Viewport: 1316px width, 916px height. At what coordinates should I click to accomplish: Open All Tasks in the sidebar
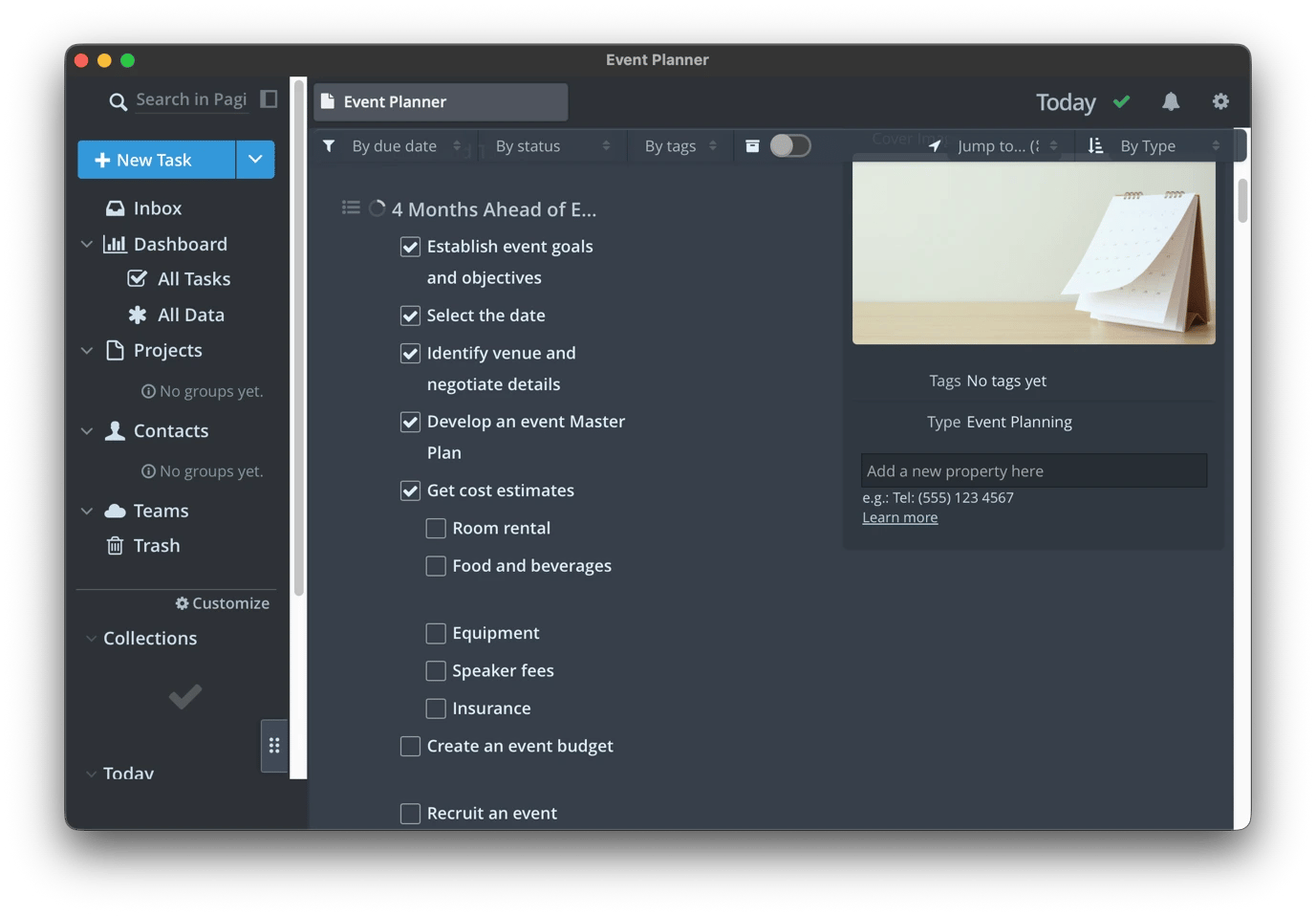point(193,279)
